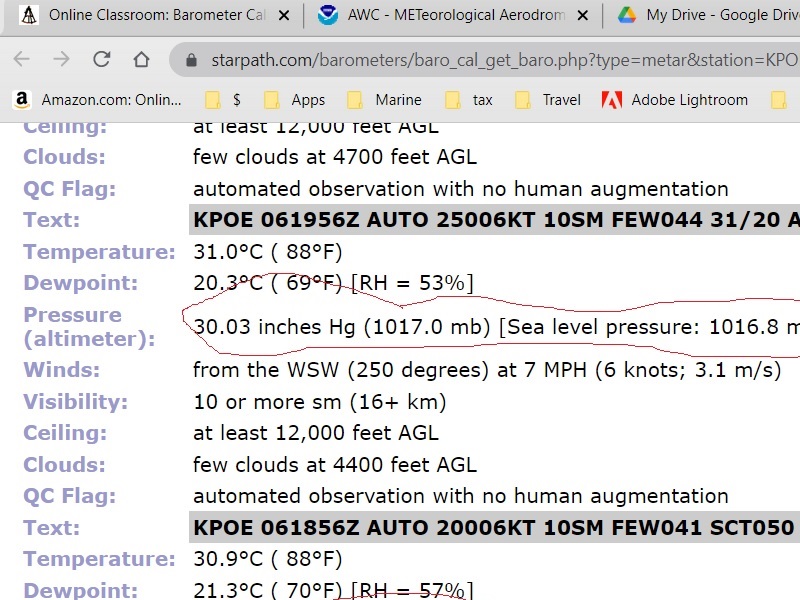This screenshot has height=600, width=800.
Task: Click the Google Drive favicon on the tab
Action: click(x=627, y=15)
